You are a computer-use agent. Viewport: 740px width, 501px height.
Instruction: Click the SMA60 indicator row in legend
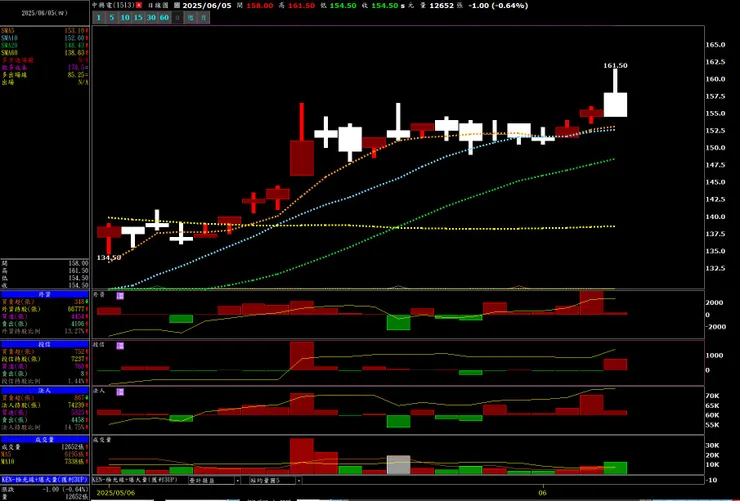pyautogui.click(x=44, y=53)
